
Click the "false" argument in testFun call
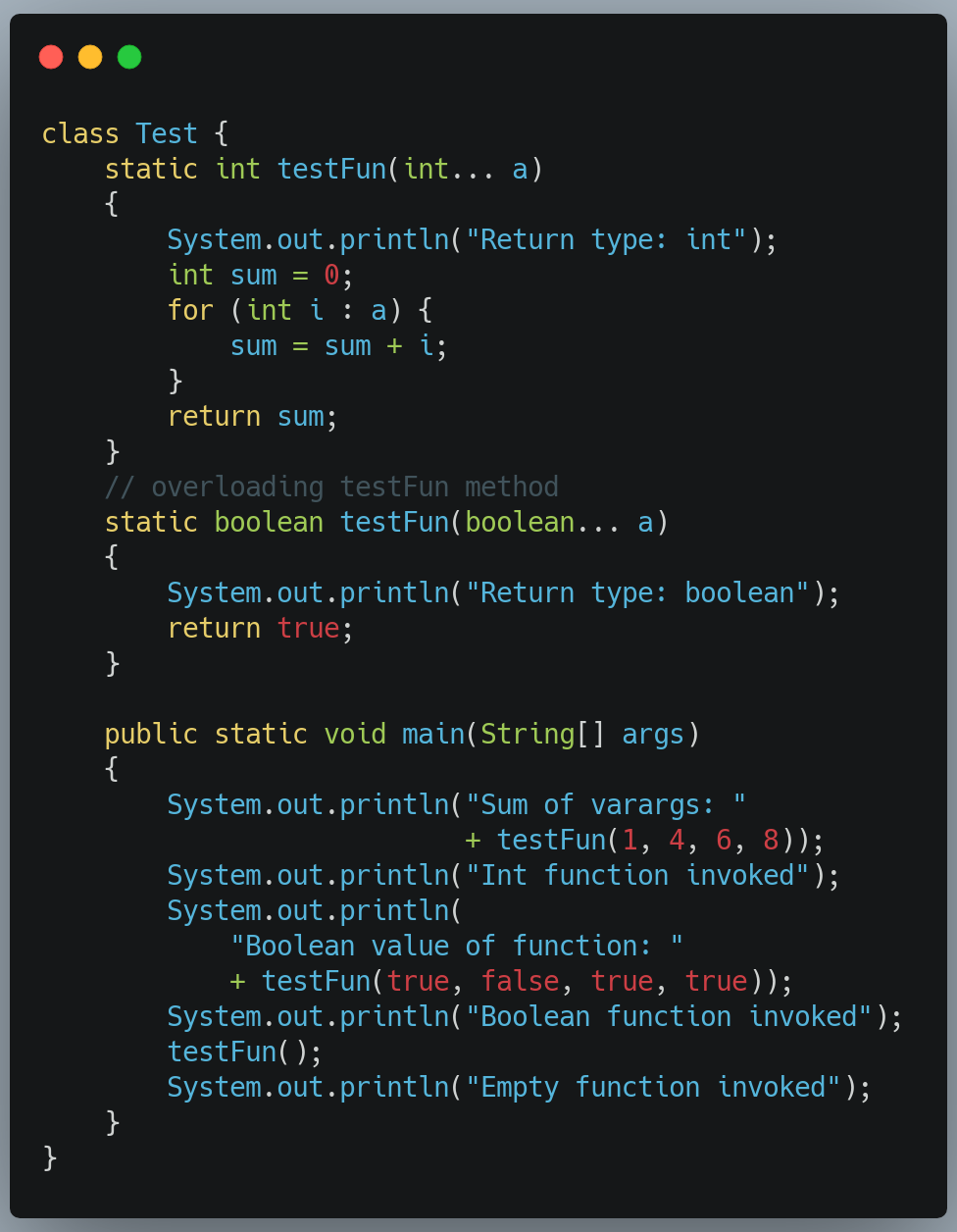point(520,981)
